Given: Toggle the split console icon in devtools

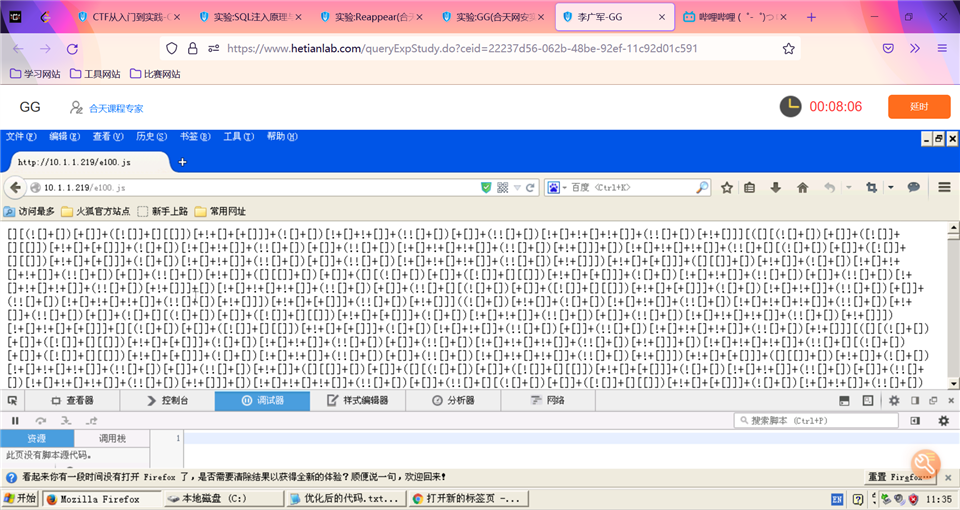Looking at the screenshot, I should pos(844,400).
